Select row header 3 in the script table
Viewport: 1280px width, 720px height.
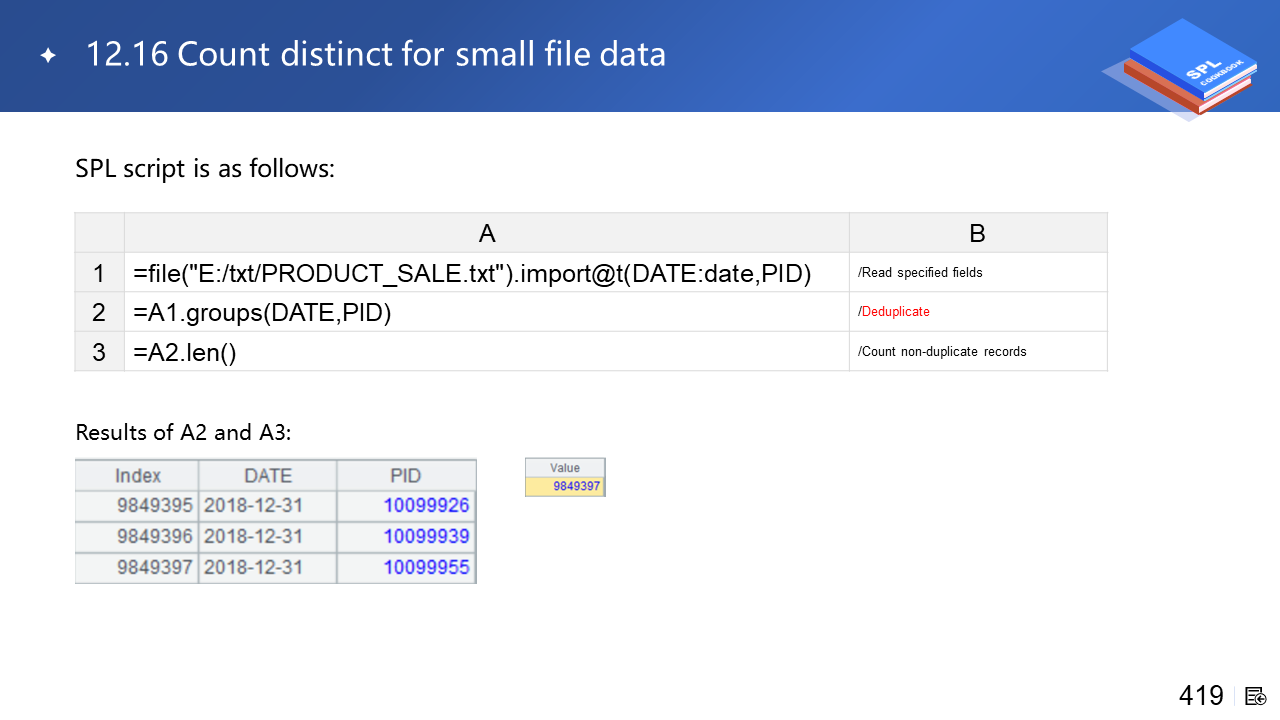[99, 352]
